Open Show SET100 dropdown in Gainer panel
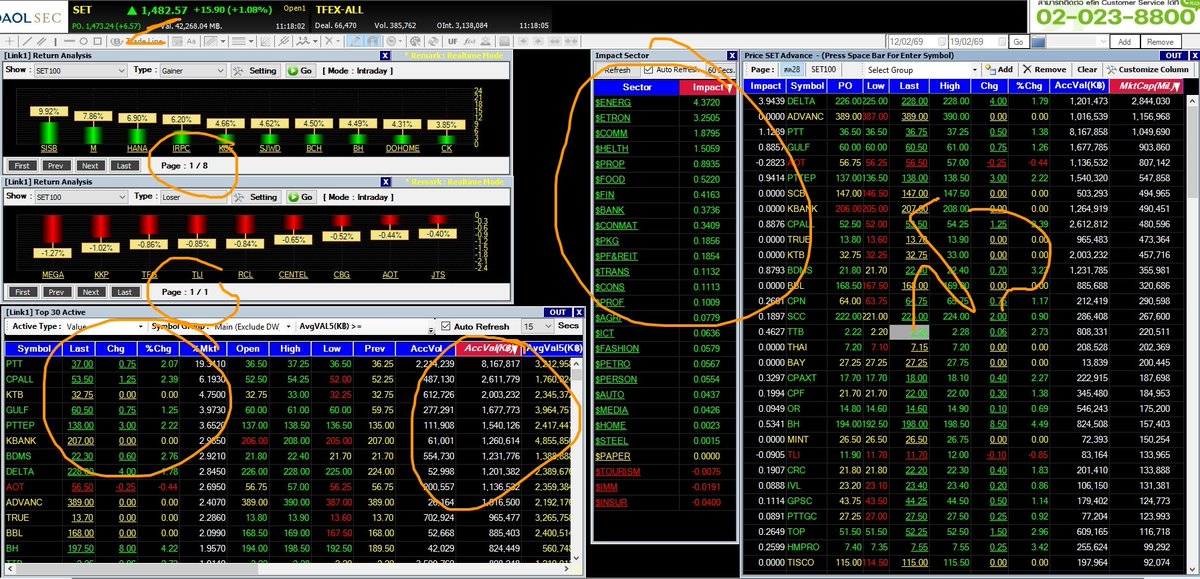This screenshot has height=579, width=1200. click(x=79, y=71)
